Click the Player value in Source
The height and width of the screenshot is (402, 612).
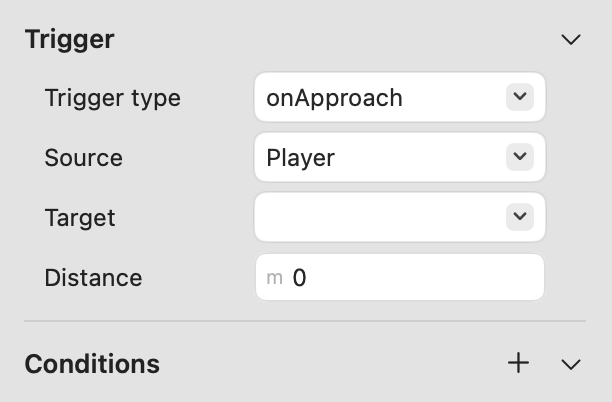tap(300, 158)
